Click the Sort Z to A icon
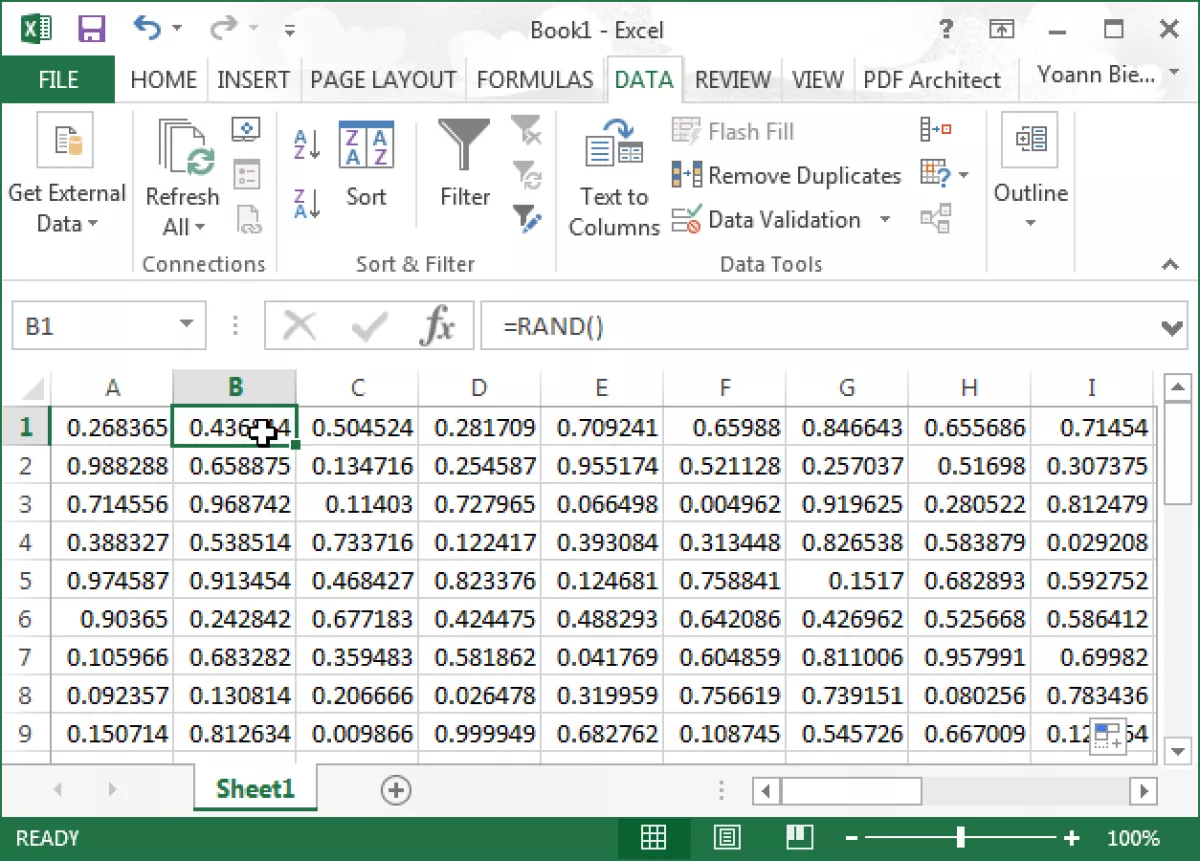 pyautogui.click(x=306, y=203)
